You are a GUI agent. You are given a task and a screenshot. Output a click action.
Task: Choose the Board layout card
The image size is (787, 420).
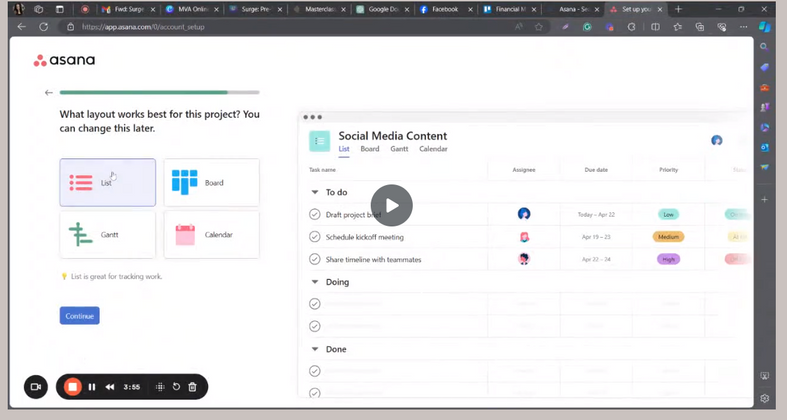click(211, 183)
